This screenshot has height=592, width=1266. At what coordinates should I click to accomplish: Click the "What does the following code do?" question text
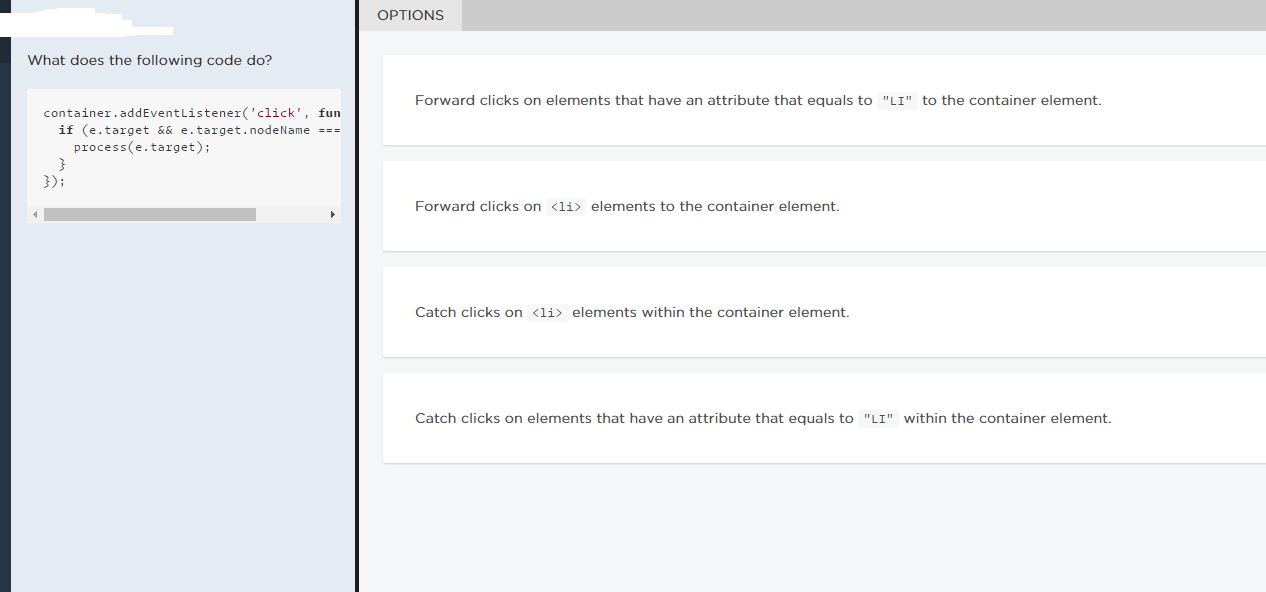149,60
